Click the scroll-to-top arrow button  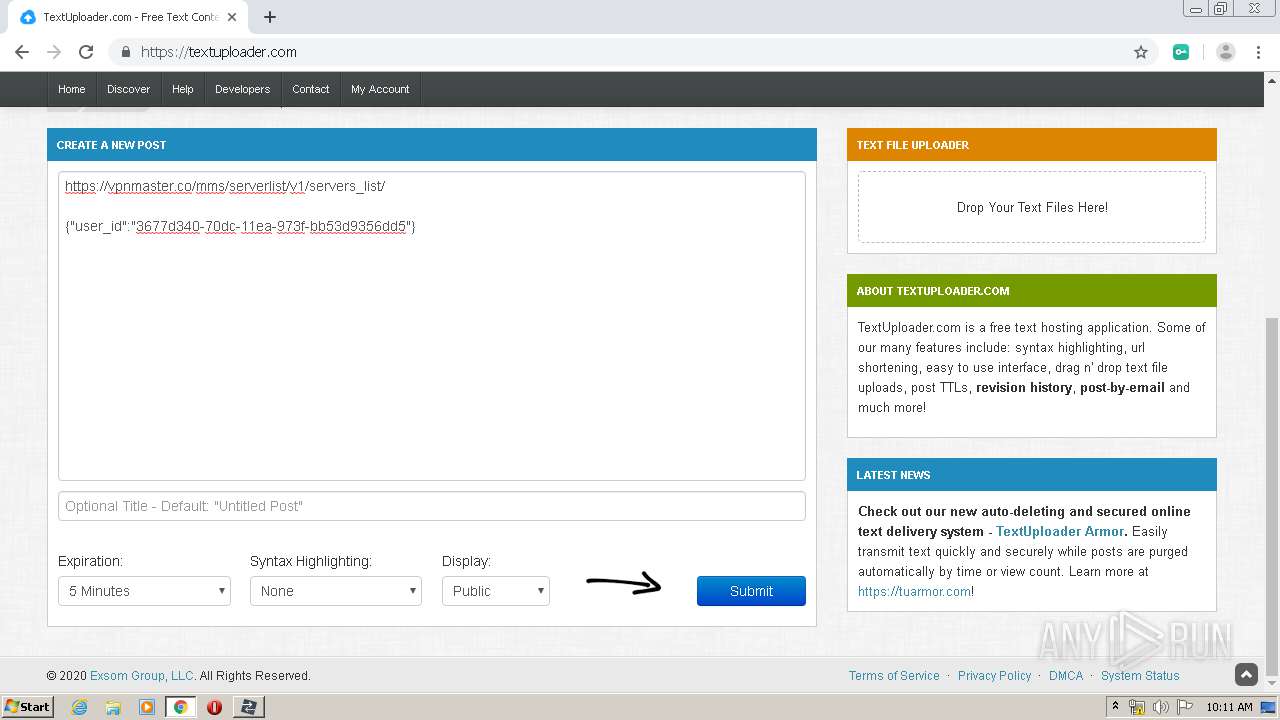1246,675
